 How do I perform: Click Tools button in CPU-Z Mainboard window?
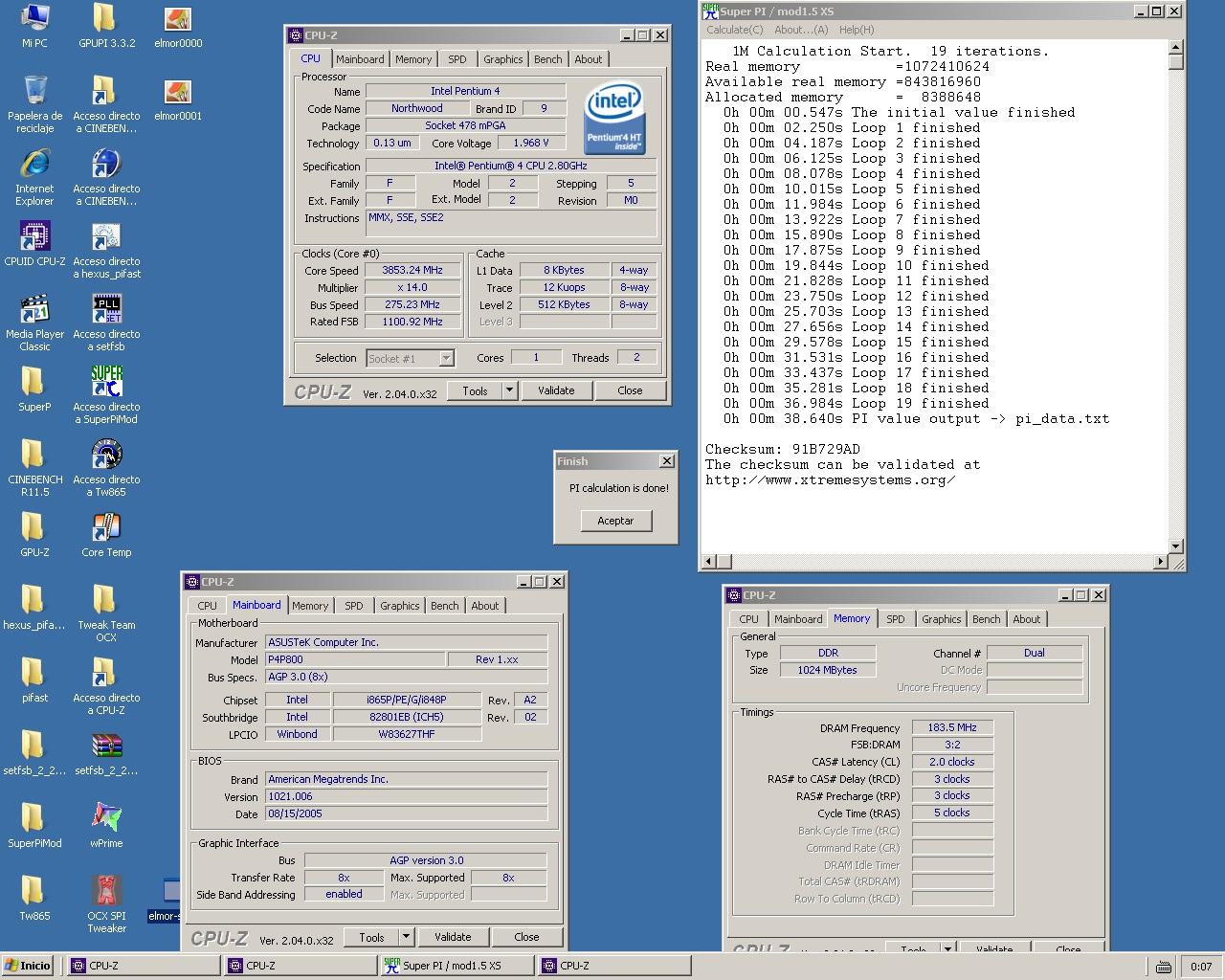[371, 937]
